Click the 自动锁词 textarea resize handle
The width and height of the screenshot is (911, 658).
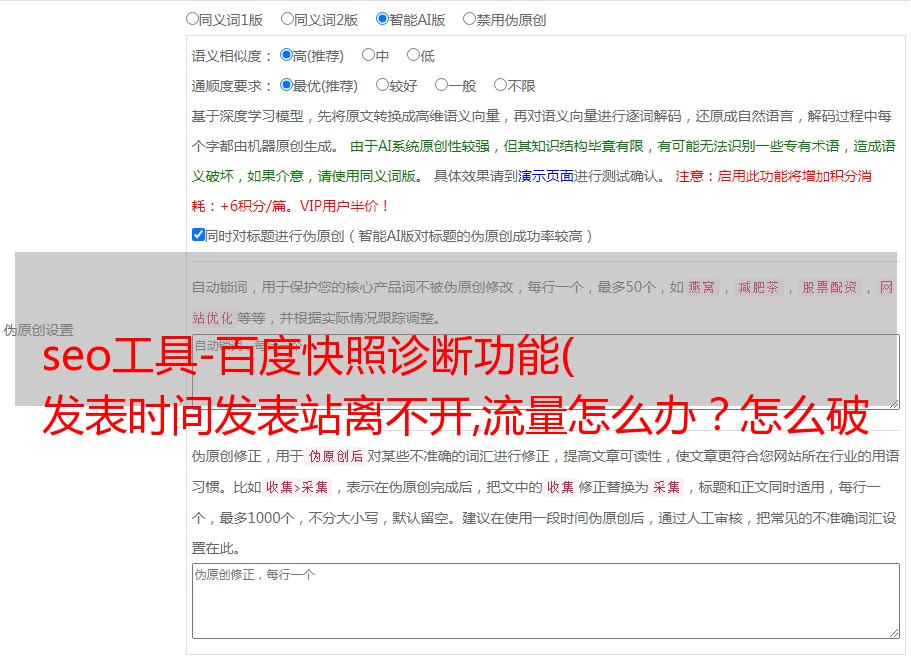[x=894, y=403]
